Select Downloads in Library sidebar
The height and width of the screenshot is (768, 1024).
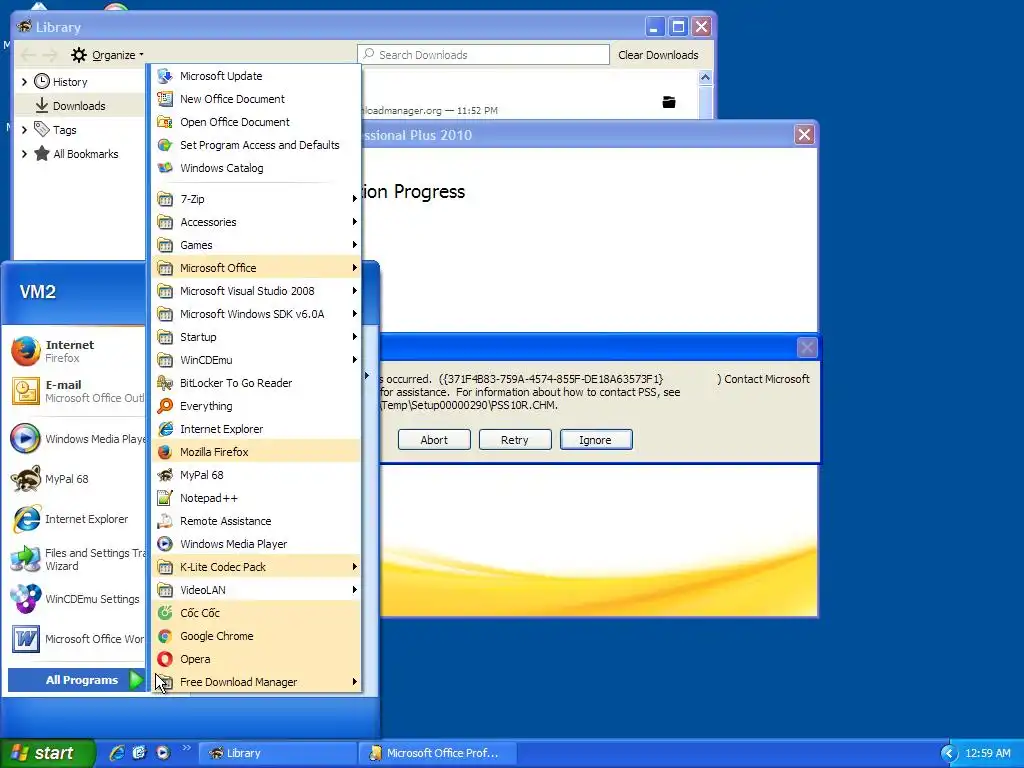point(80,106)
